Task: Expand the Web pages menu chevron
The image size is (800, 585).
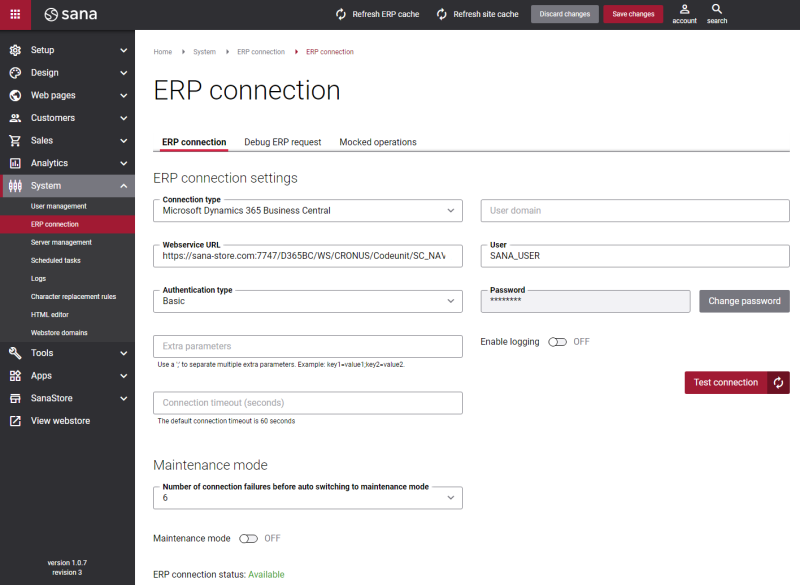Action: click(x=123, y=95)
